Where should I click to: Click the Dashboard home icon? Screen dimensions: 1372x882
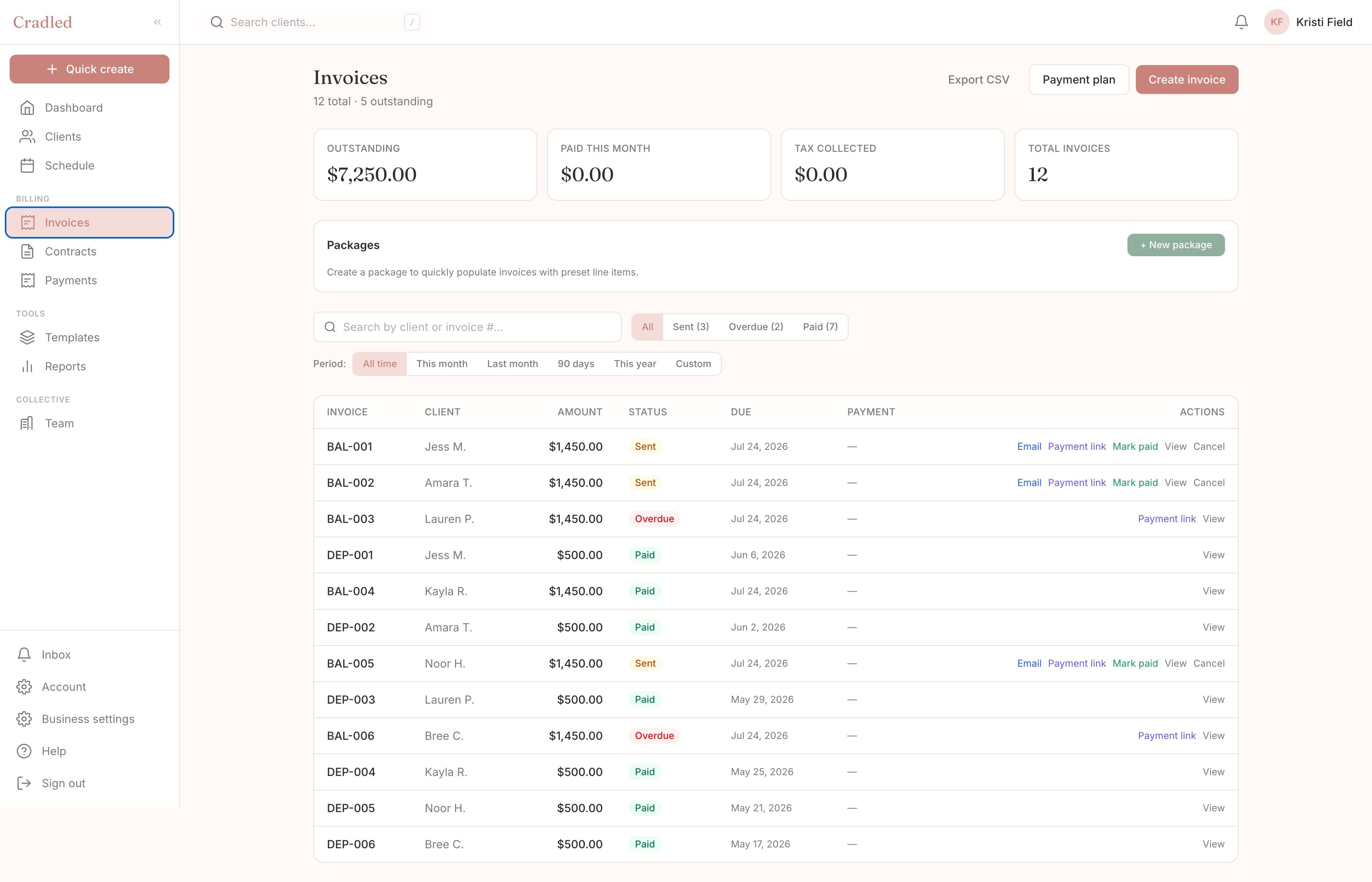coord(27,108)
